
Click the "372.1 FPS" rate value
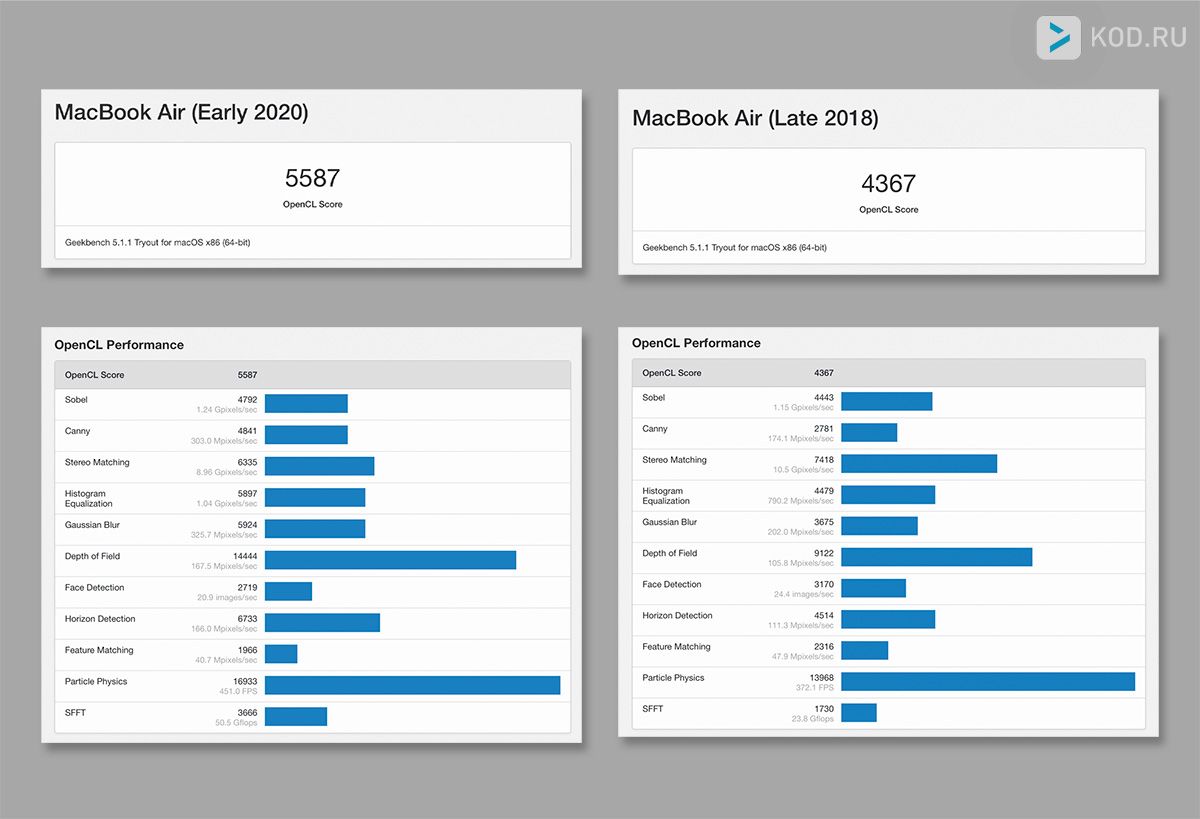815,688
